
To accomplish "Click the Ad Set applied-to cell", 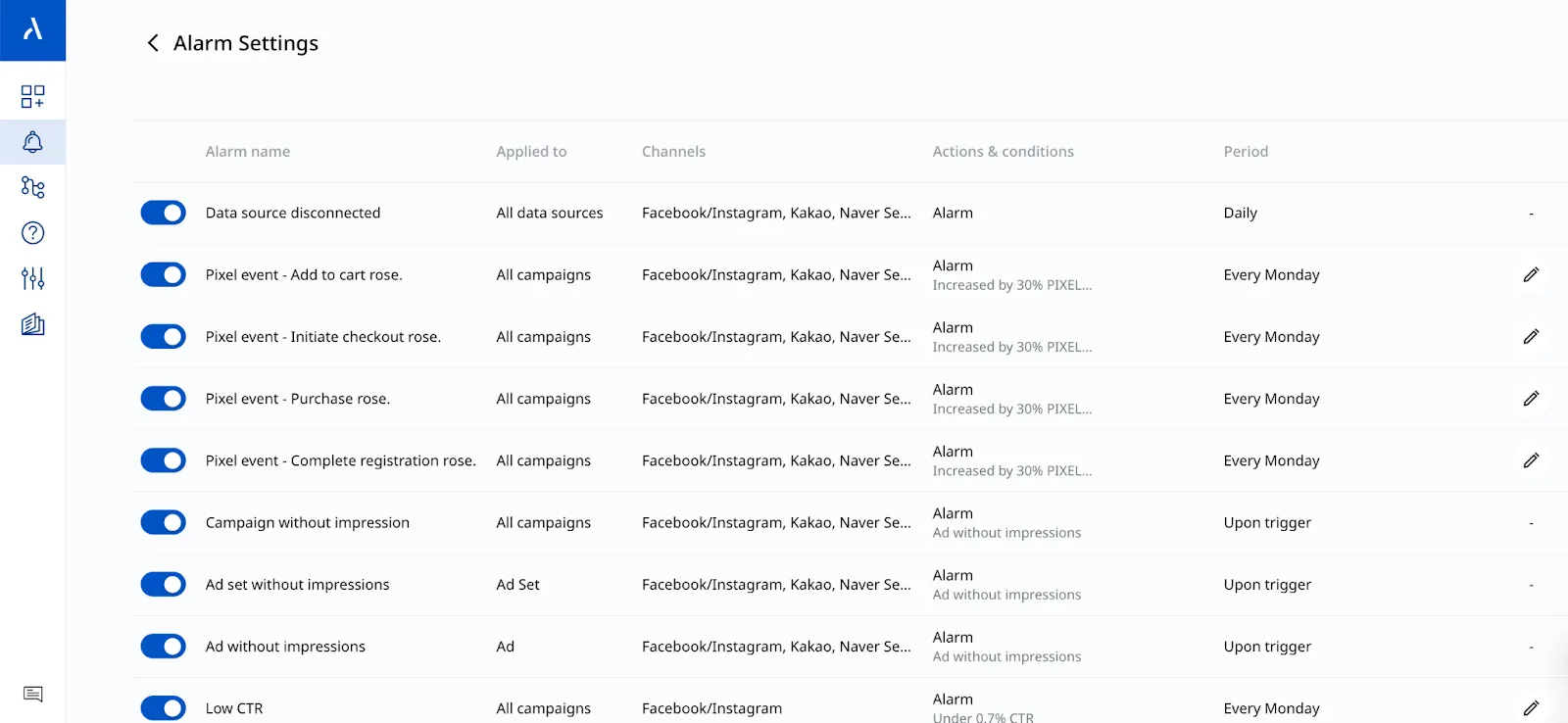I will pos(517,584).
